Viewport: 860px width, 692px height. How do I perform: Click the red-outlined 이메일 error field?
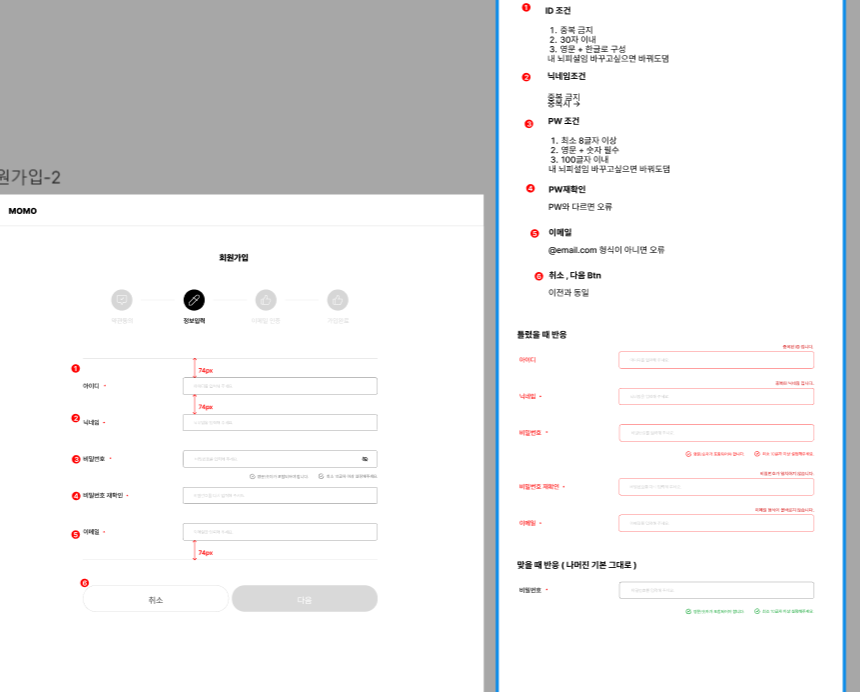tap(716, 523)
